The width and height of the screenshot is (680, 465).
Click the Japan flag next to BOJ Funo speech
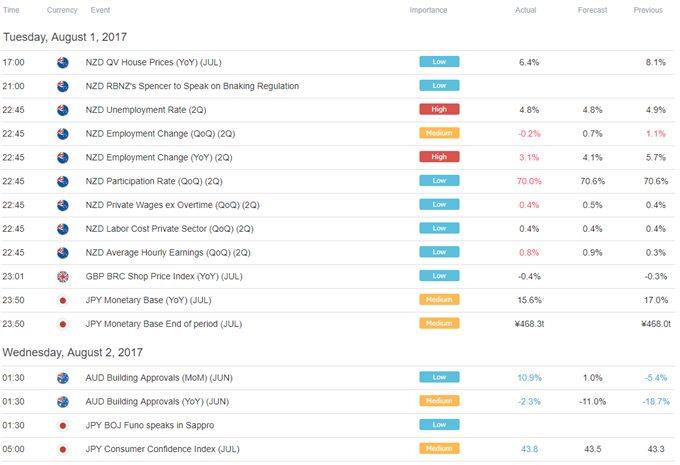tap(62, 425)
